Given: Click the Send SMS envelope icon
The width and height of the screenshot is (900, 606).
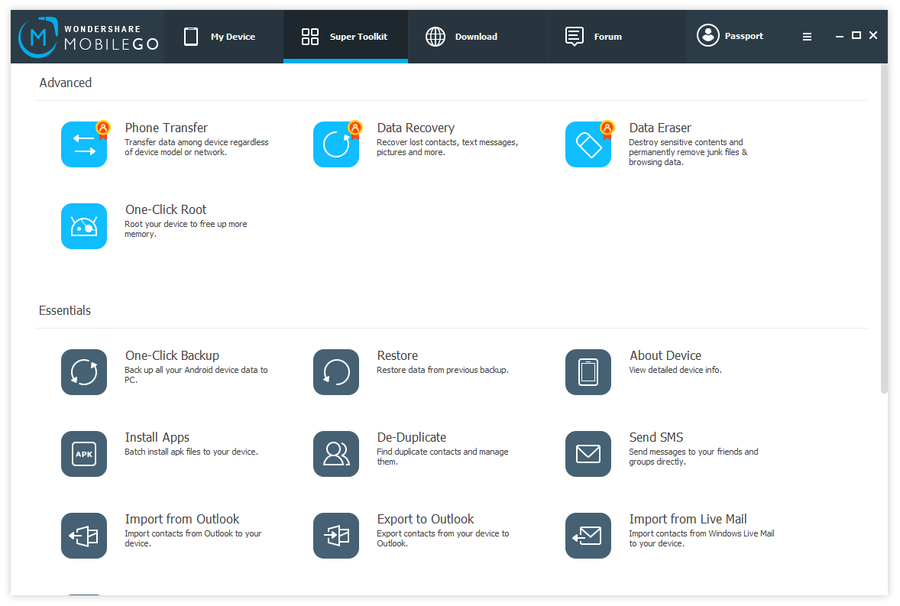Looking at the screenshot, I should coord(588,454).
